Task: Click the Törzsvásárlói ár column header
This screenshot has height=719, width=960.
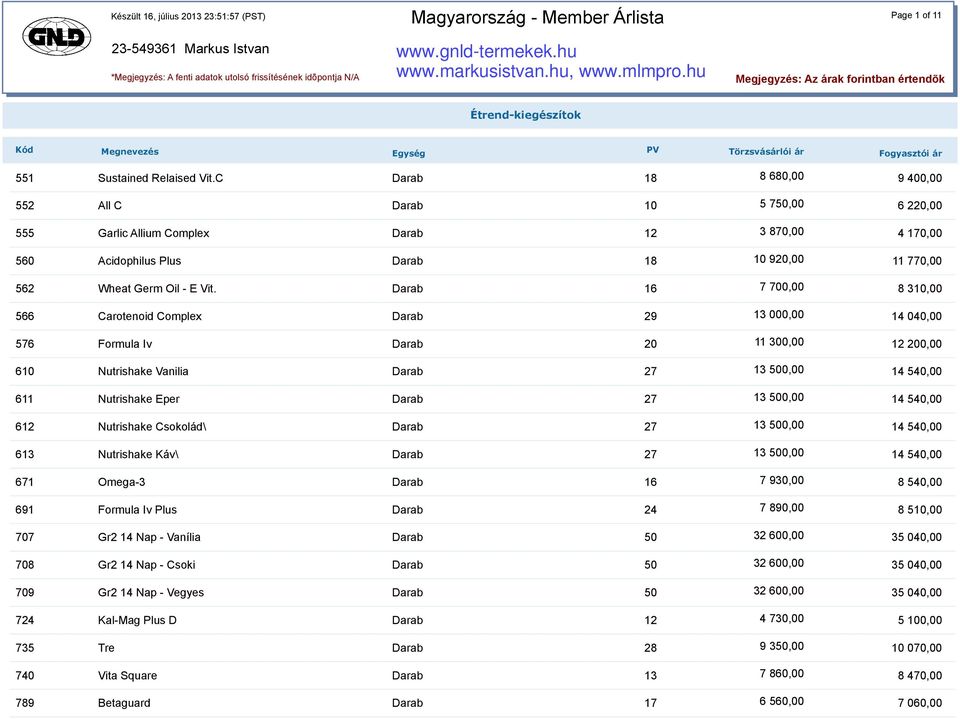Action: click(x=766, y=152)
